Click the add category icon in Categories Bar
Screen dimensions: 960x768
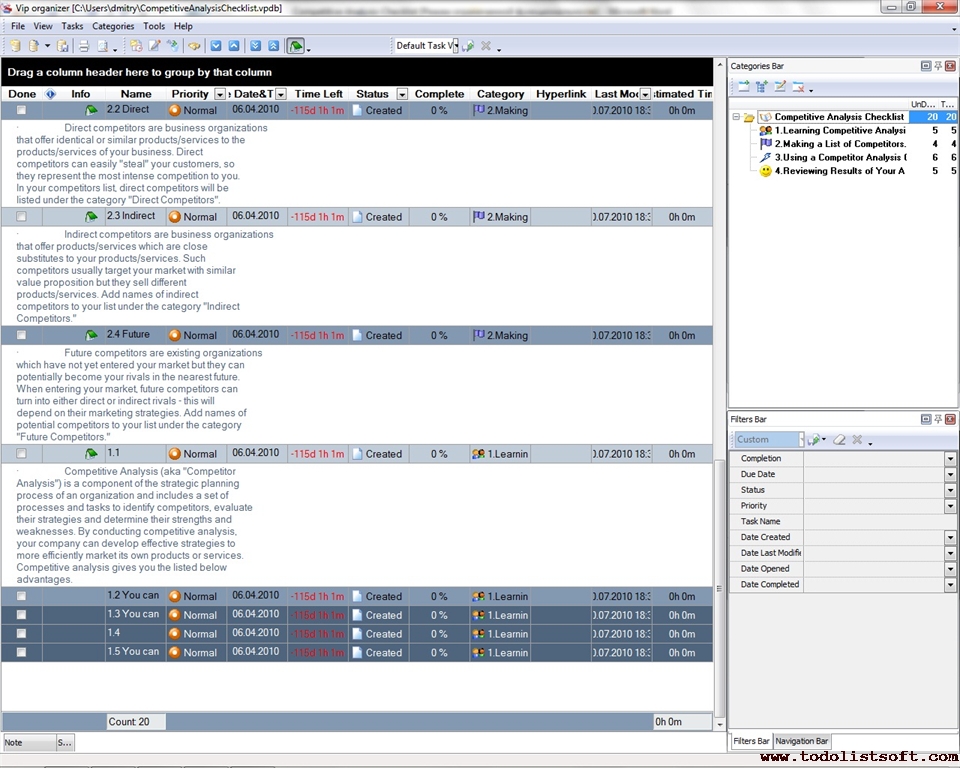[743, 88]
